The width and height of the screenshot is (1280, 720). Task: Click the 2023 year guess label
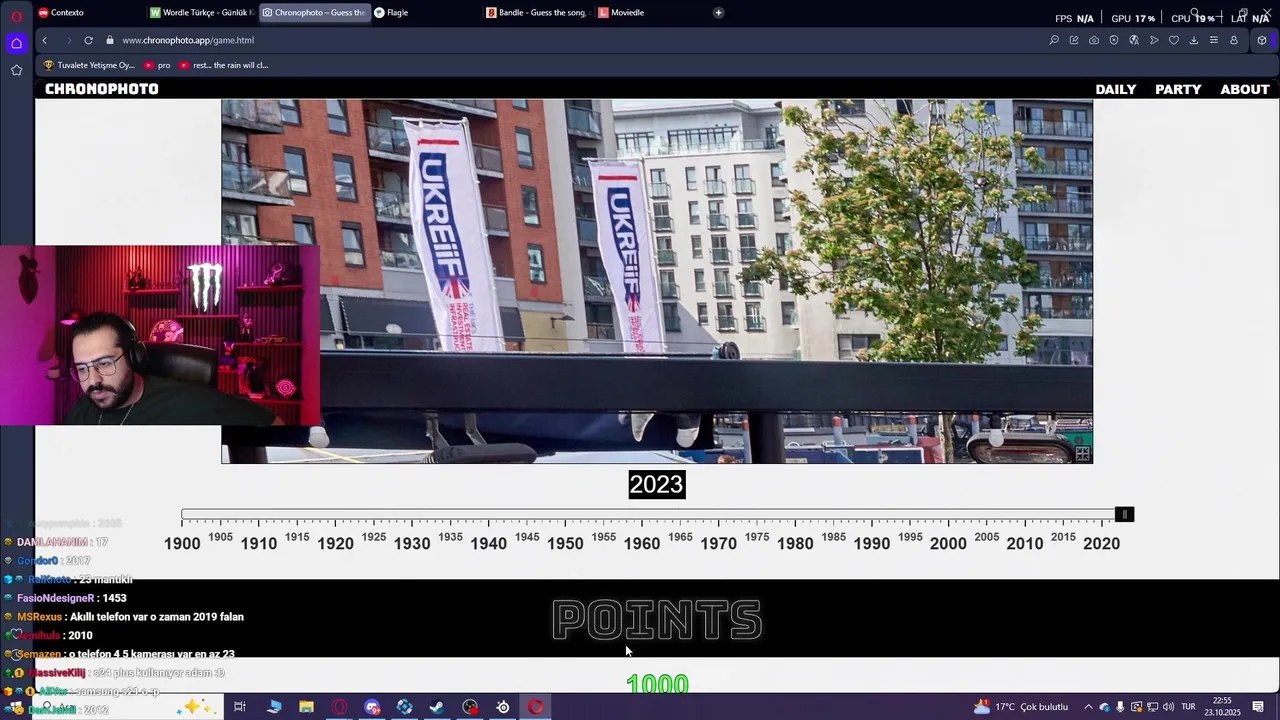pyautogui.click(x=657, y=484)
